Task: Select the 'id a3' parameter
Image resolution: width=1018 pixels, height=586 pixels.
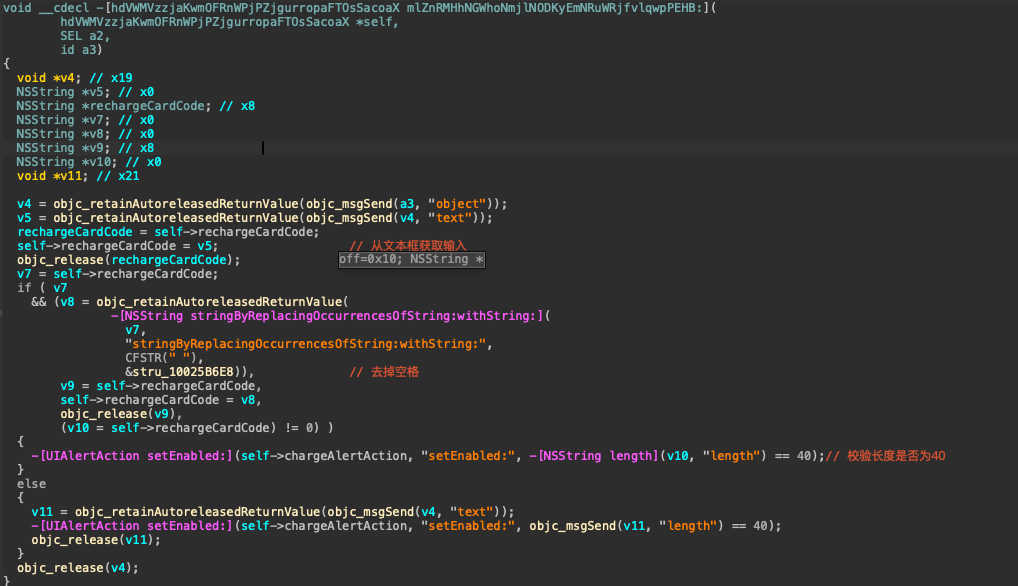Action: pos(79,49)
